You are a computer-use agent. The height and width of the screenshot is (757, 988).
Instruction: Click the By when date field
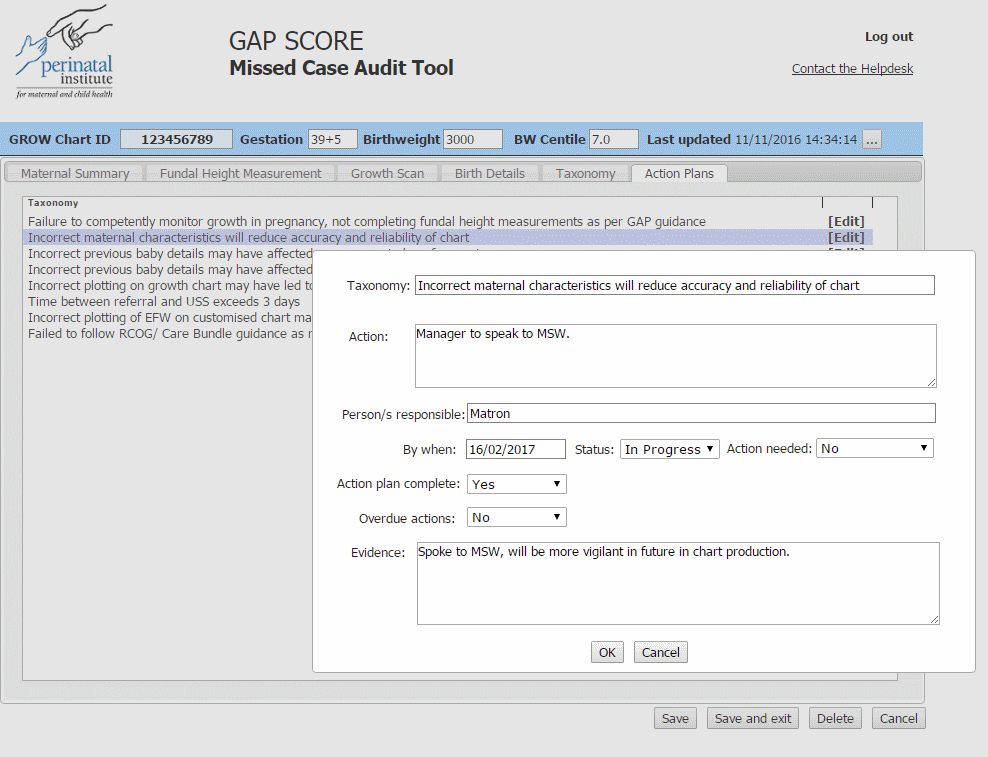click(515, 448)
